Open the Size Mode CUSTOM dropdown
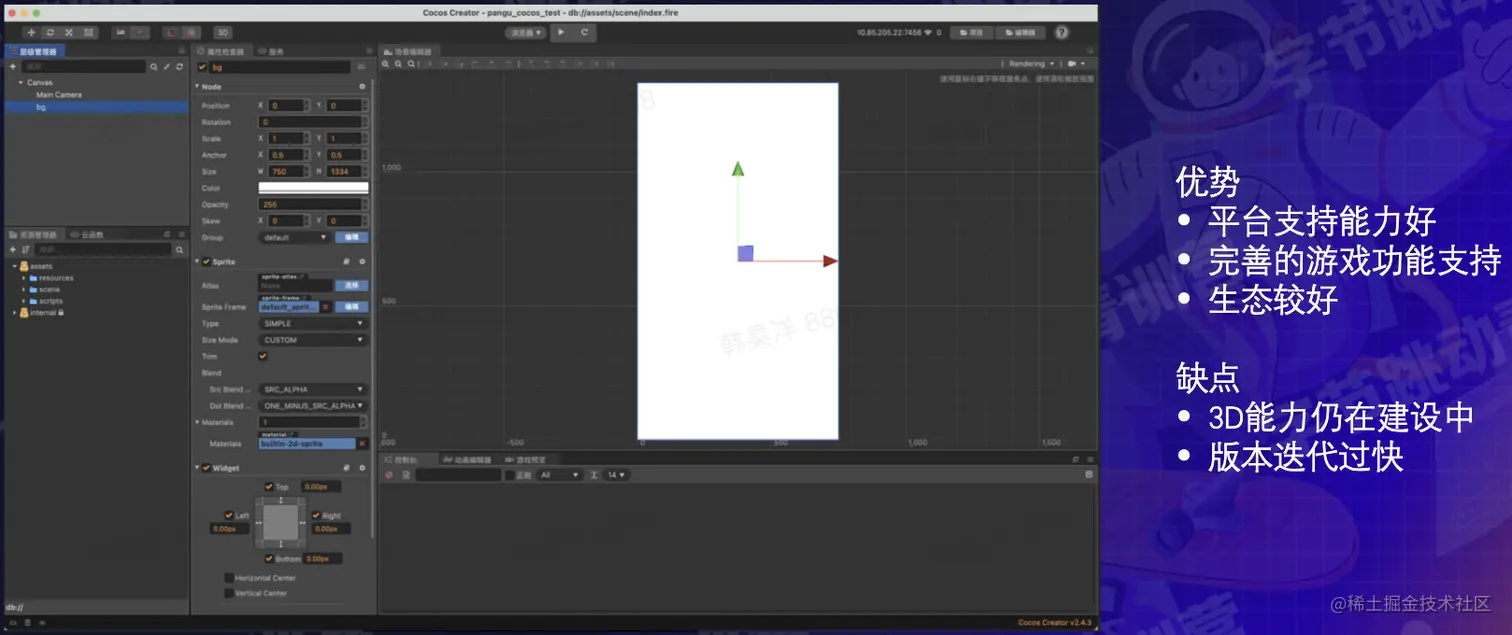The image size is (1512, 635). pos(313,340)
